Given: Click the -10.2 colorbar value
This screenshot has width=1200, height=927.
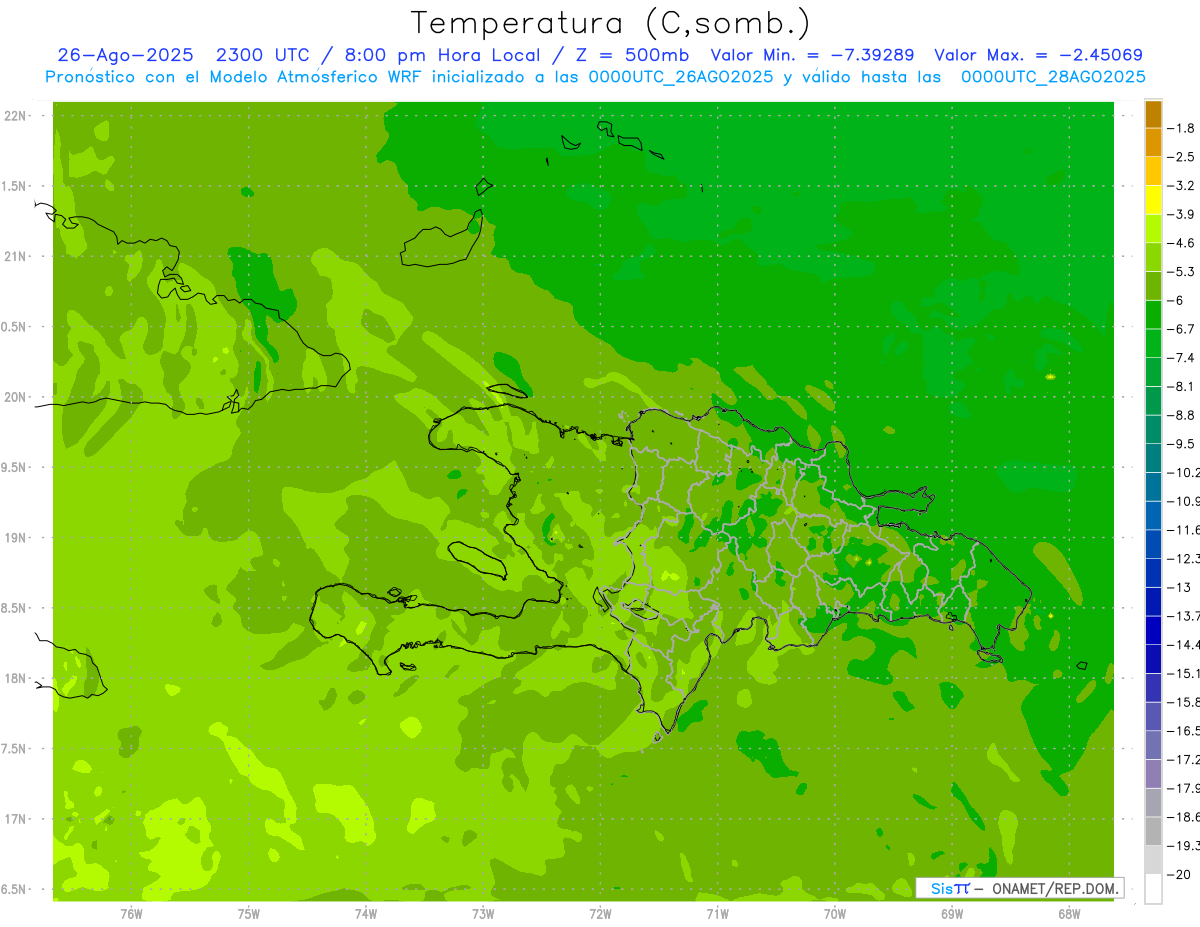Looking at the screenshot, I should coord(1183,472).
